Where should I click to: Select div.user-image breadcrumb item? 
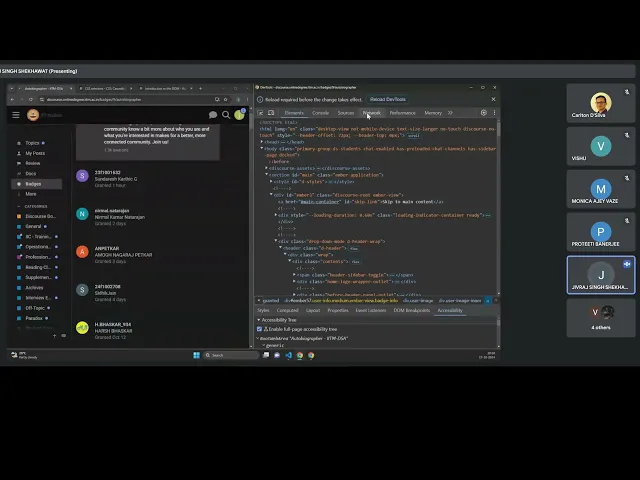point(418,301)
